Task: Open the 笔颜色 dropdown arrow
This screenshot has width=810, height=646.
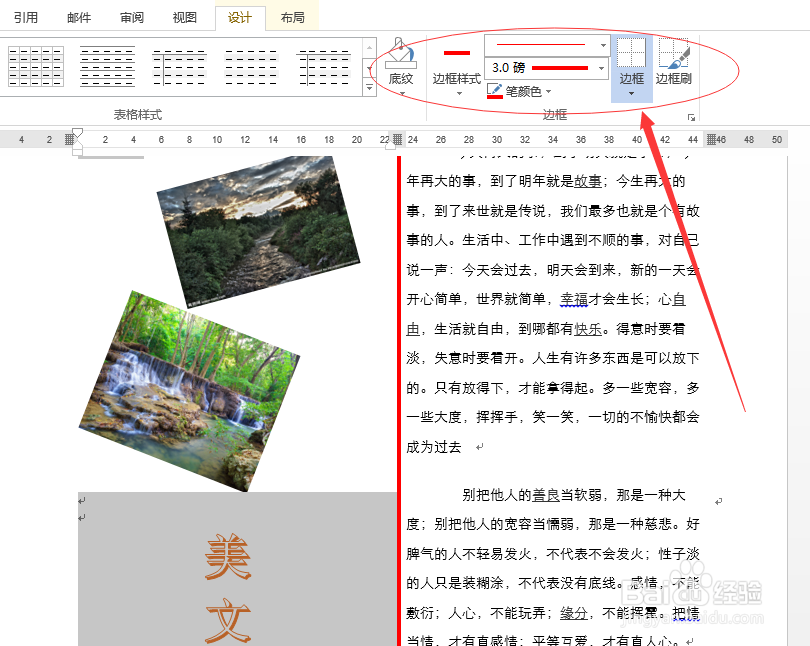Action: tap(549, 92)
